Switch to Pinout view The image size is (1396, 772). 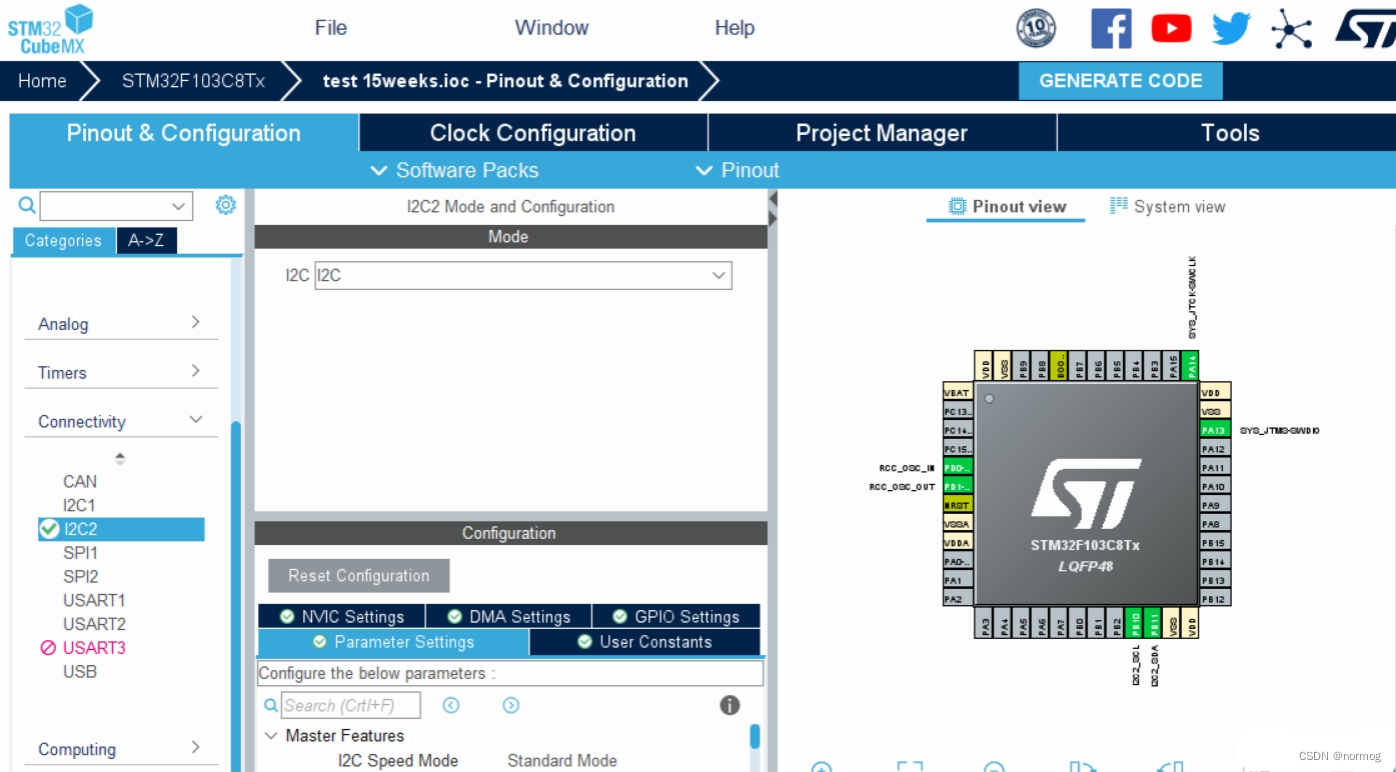pos(1007,207)
